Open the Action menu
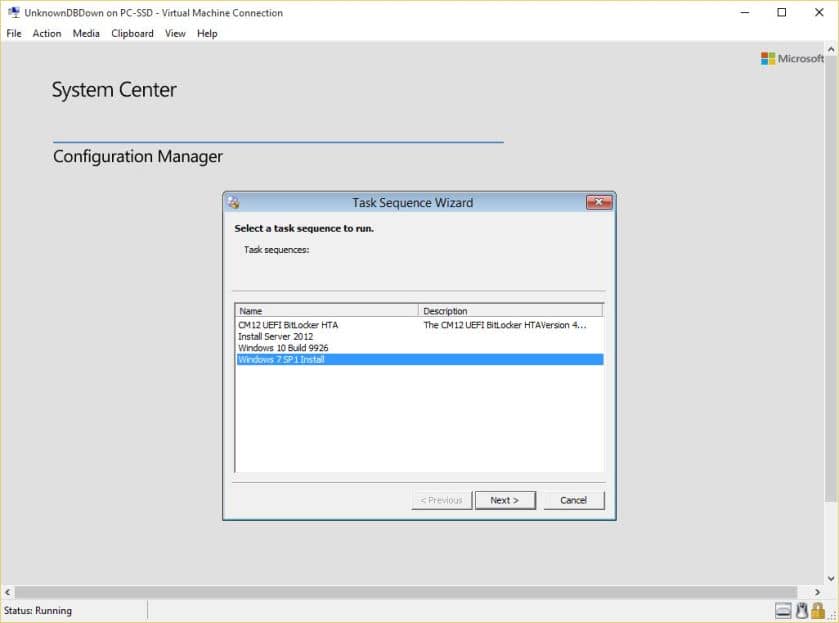The image size is (839, 623). 46,33
